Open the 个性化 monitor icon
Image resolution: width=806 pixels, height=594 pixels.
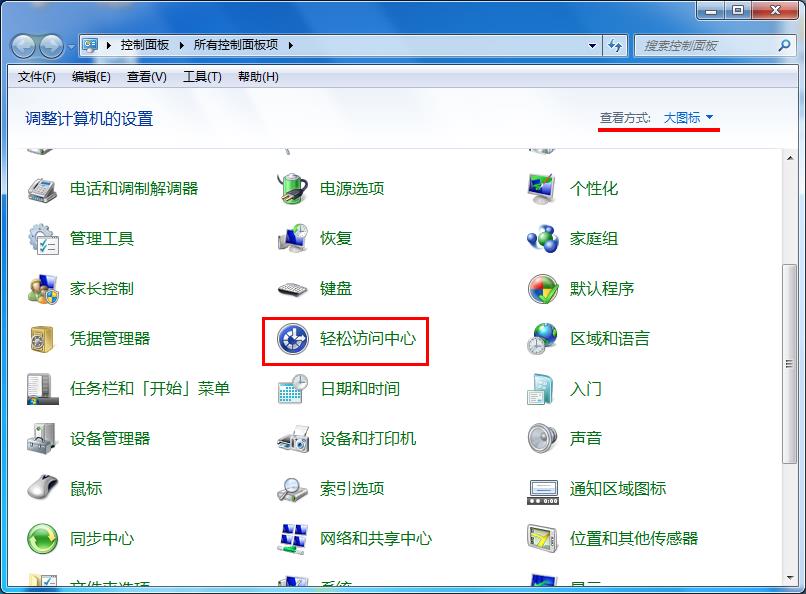pos(542,189)
